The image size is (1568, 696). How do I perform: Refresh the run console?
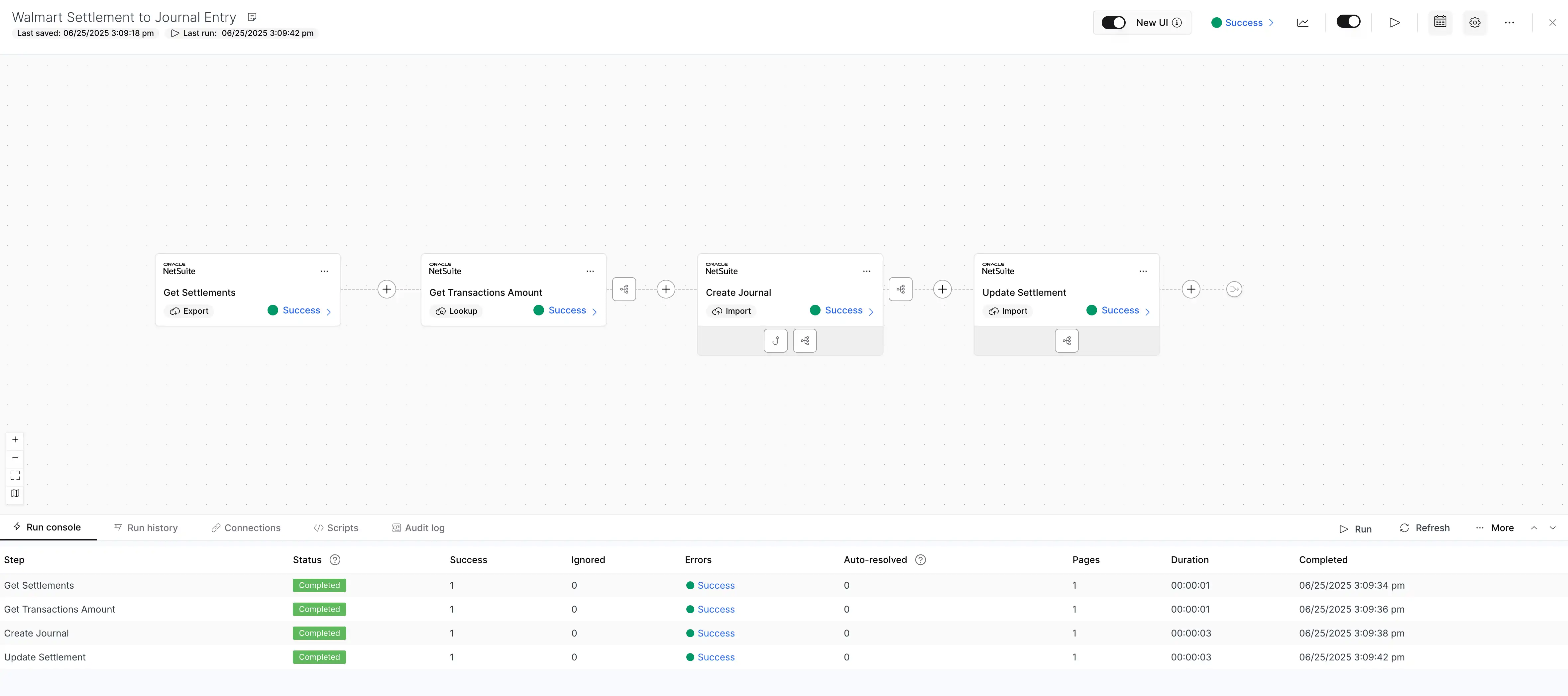coord(1424,528)
